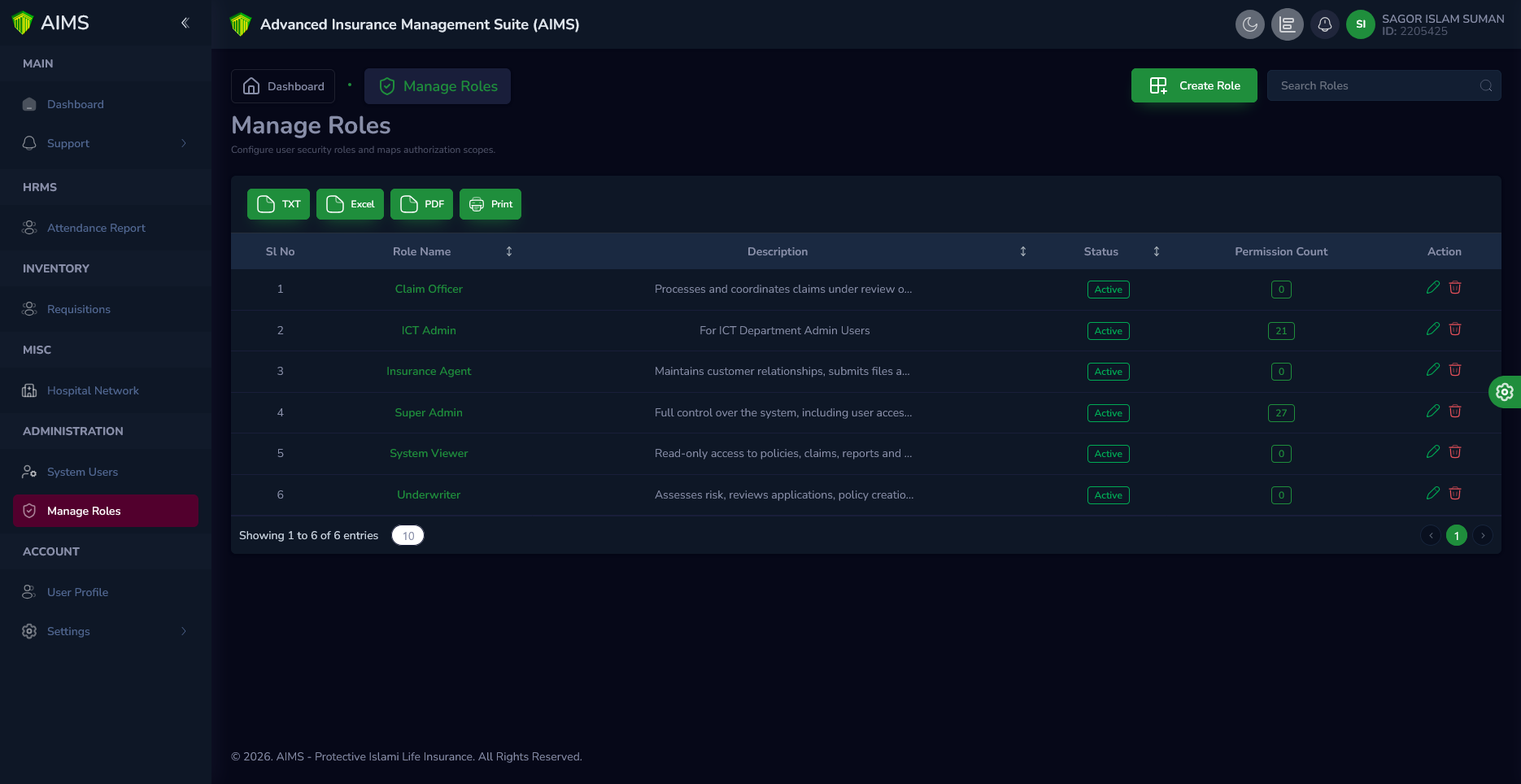Open the floating settings gear on the right edge

1505,392
